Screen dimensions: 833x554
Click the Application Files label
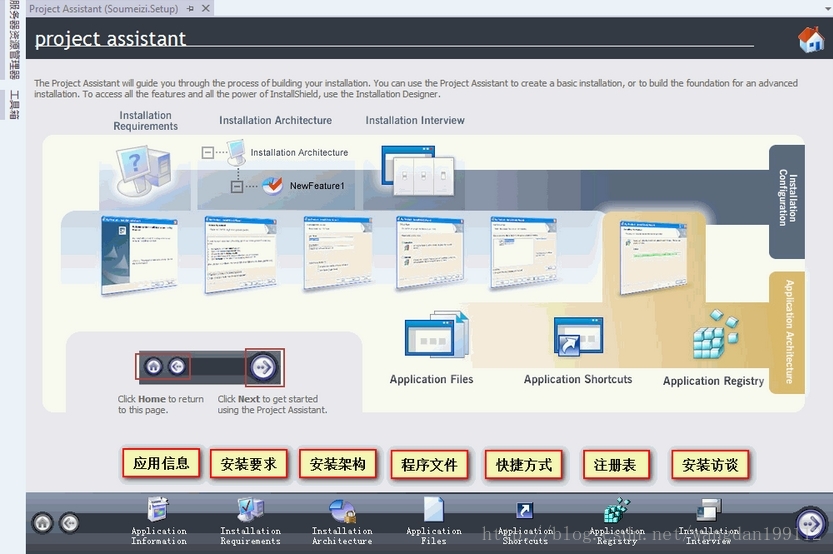(431, 379)
